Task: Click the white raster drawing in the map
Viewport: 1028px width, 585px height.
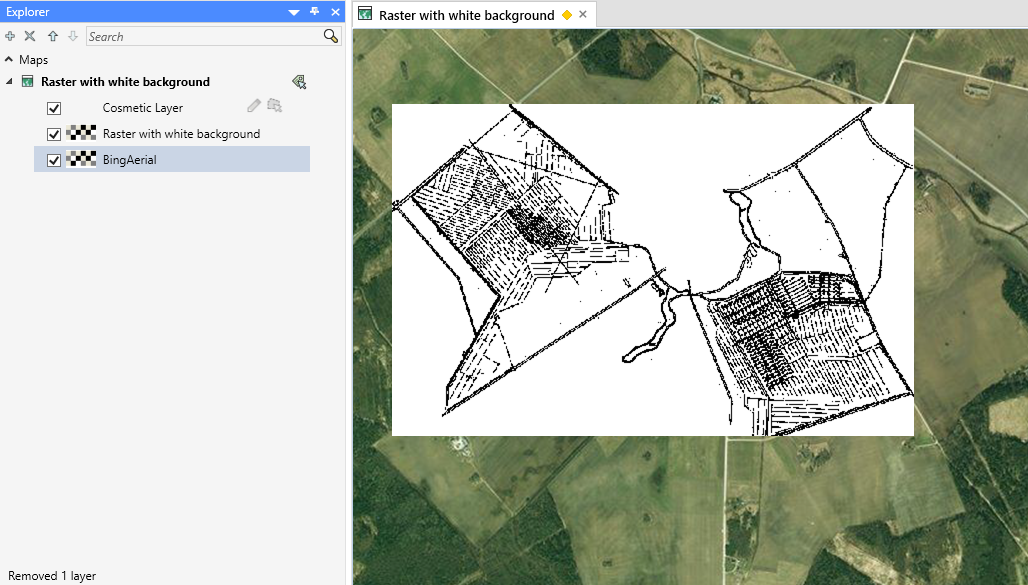Action: tap(652, 270)
